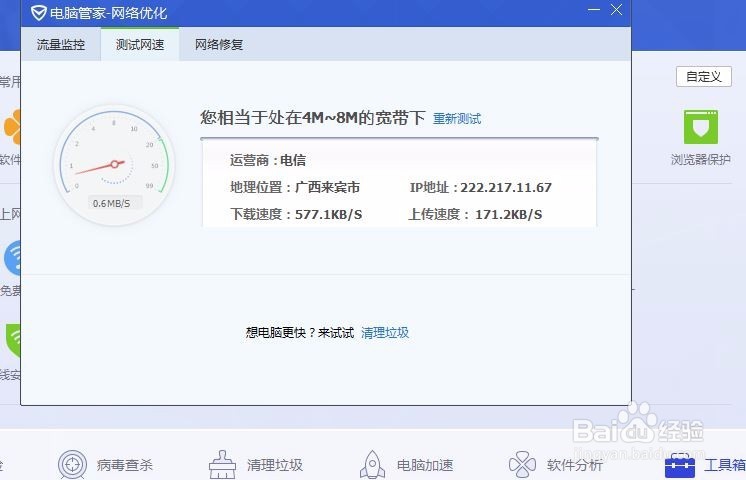Click the 电脑管家 shield logo in title bar
Screen dimensions: 746x480
point(38,13)
